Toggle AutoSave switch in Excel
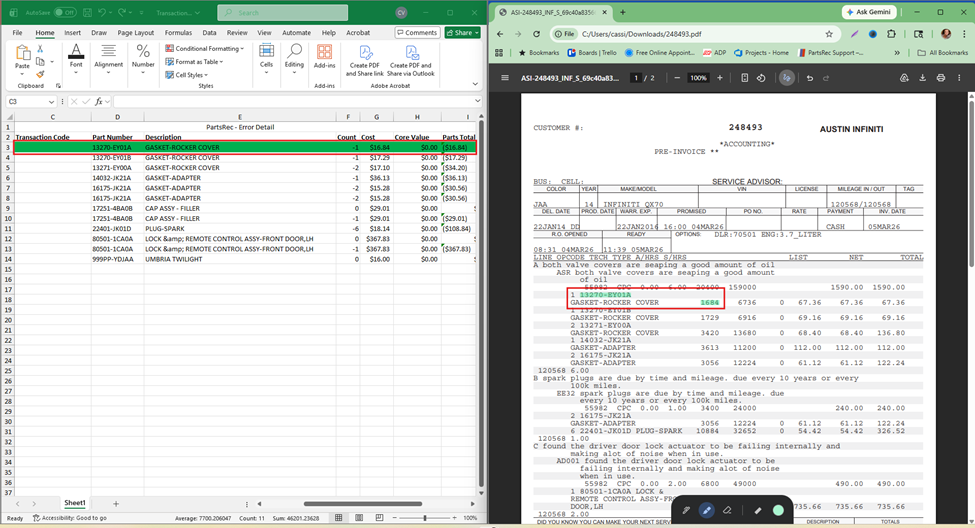 click(65, 12)
